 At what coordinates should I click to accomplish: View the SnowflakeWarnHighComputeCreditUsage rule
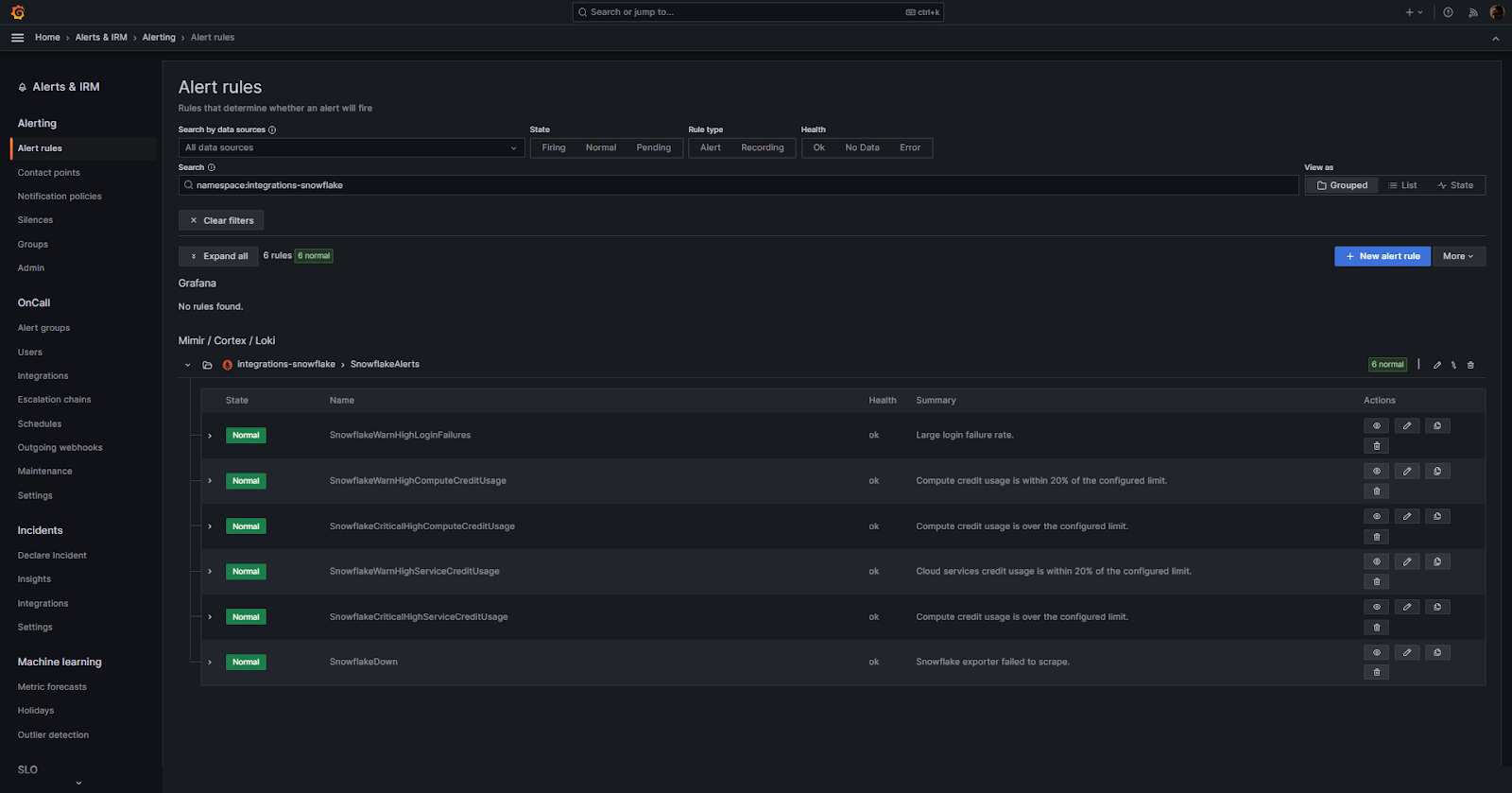point(1377,471)
